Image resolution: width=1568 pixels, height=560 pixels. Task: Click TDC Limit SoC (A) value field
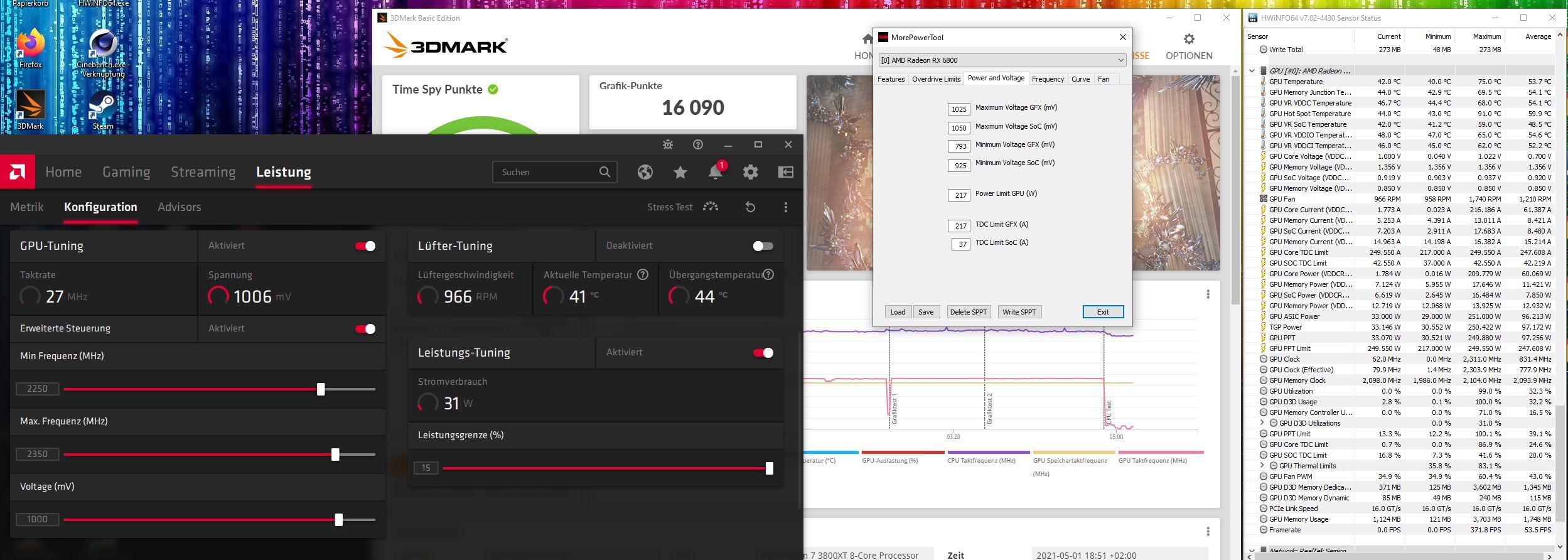click(960, 244)
